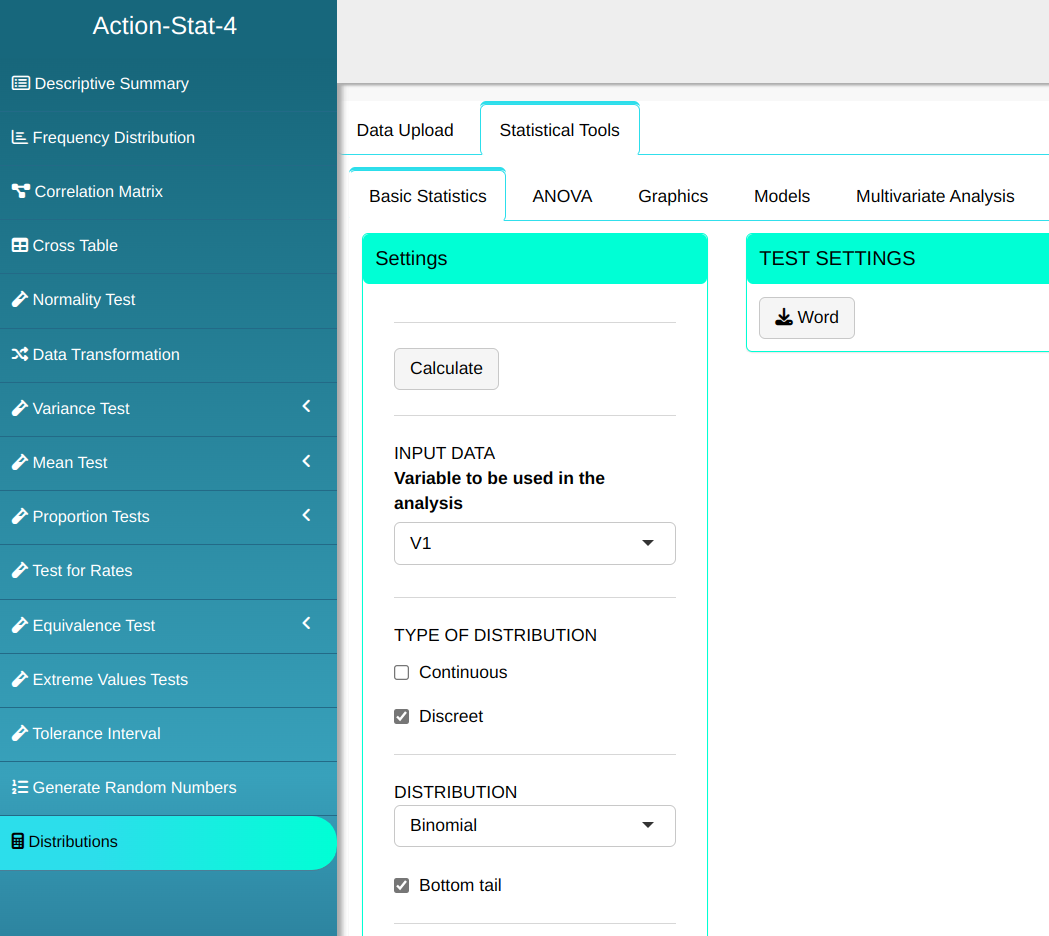The width and height of the screenshot is (1049, 936).
Task: Click the Data Transformation shuffle icon
Action: point(19,355)
